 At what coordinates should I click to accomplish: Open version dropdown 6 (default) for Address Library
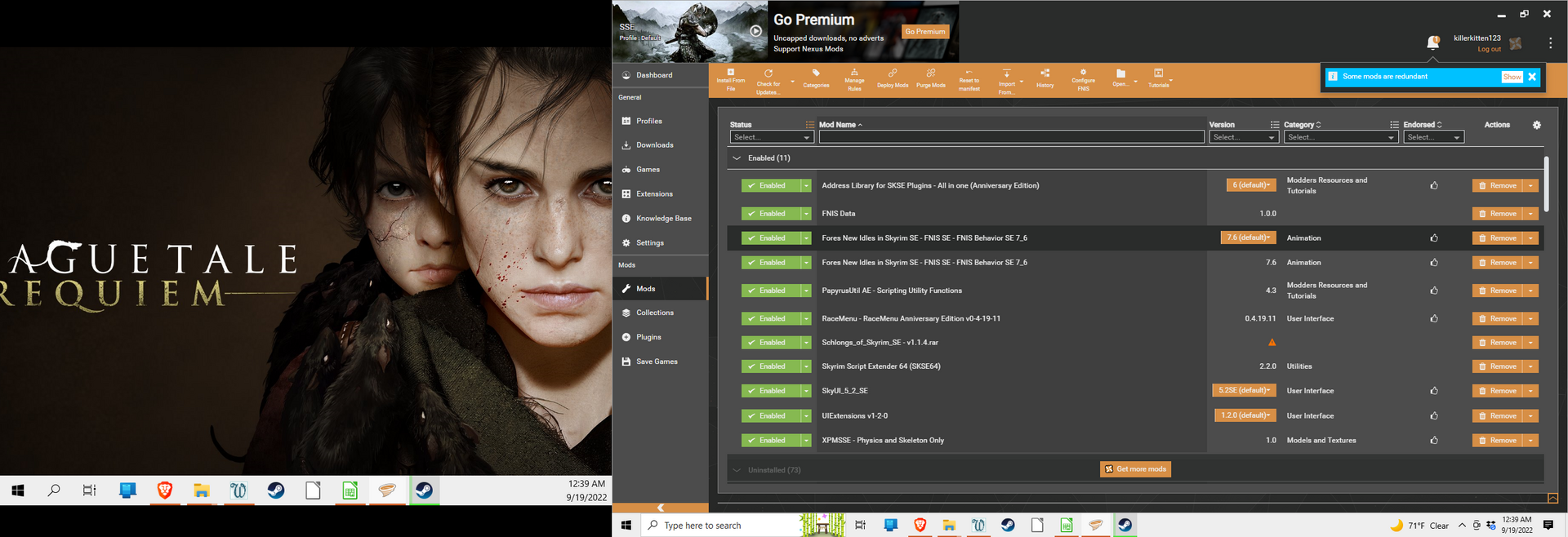[x=1250, y=185]
